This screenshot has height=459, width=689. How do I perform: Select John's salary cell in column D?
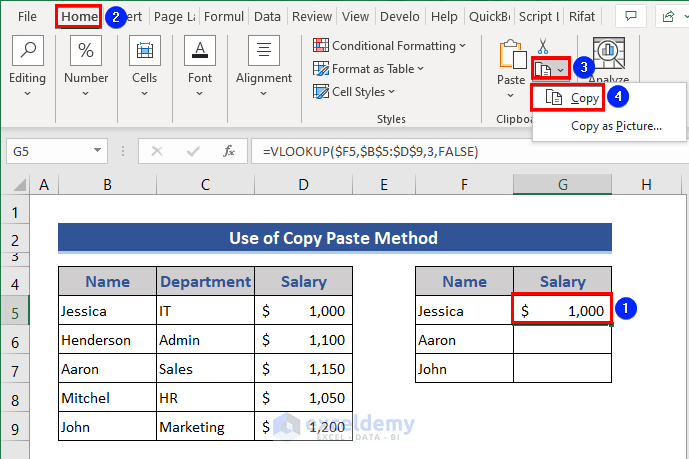[x=304, y=426]
